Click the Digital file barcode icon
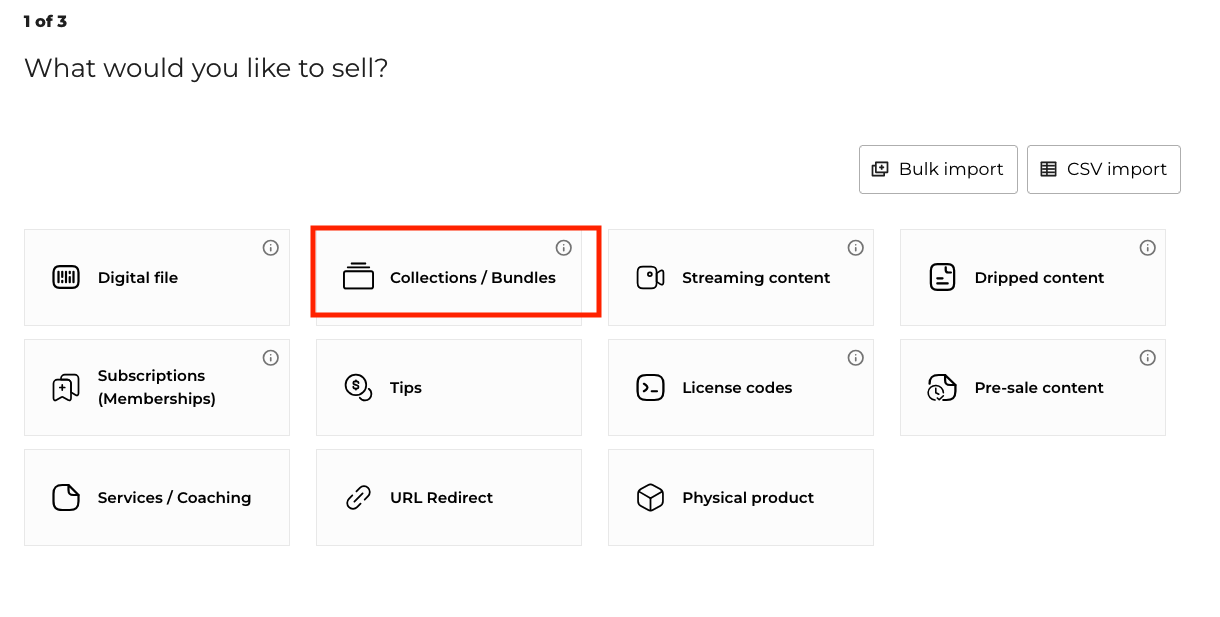 tap(66, 278)
